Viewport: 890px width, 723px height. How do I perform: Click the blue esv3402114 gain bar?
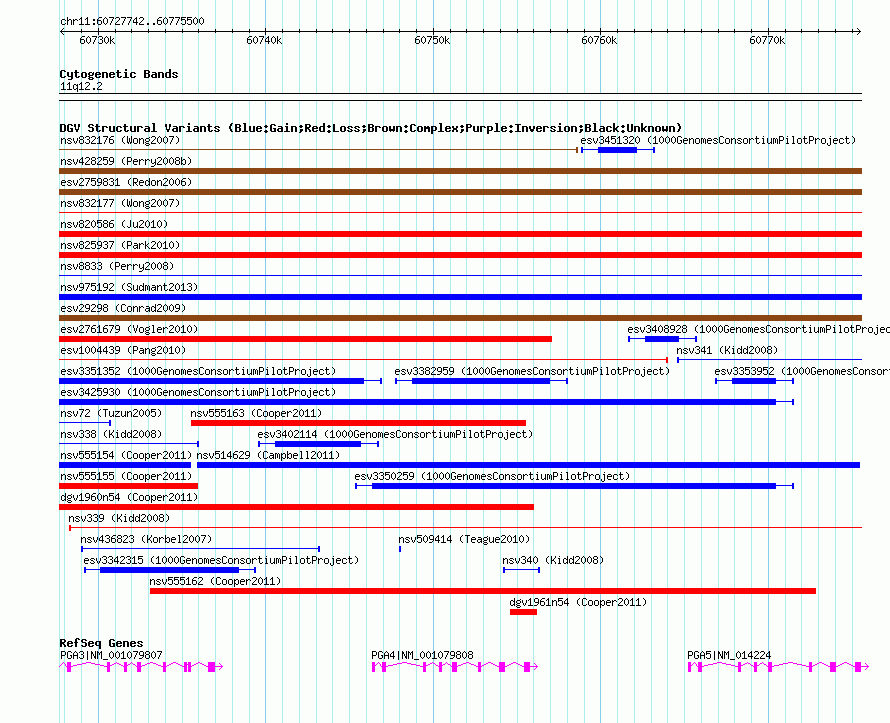click(318, 444)
